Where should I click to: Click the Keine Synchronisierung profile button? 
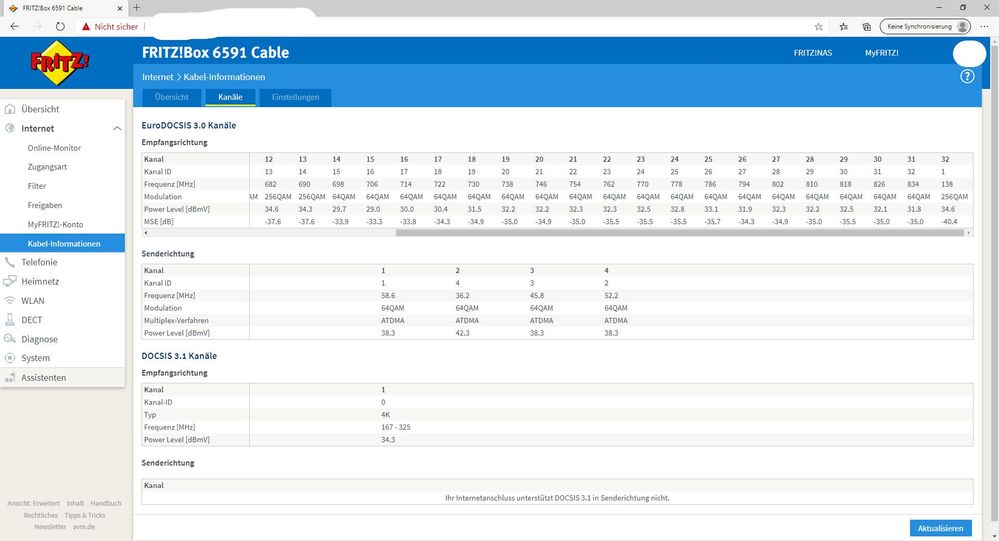926,27
